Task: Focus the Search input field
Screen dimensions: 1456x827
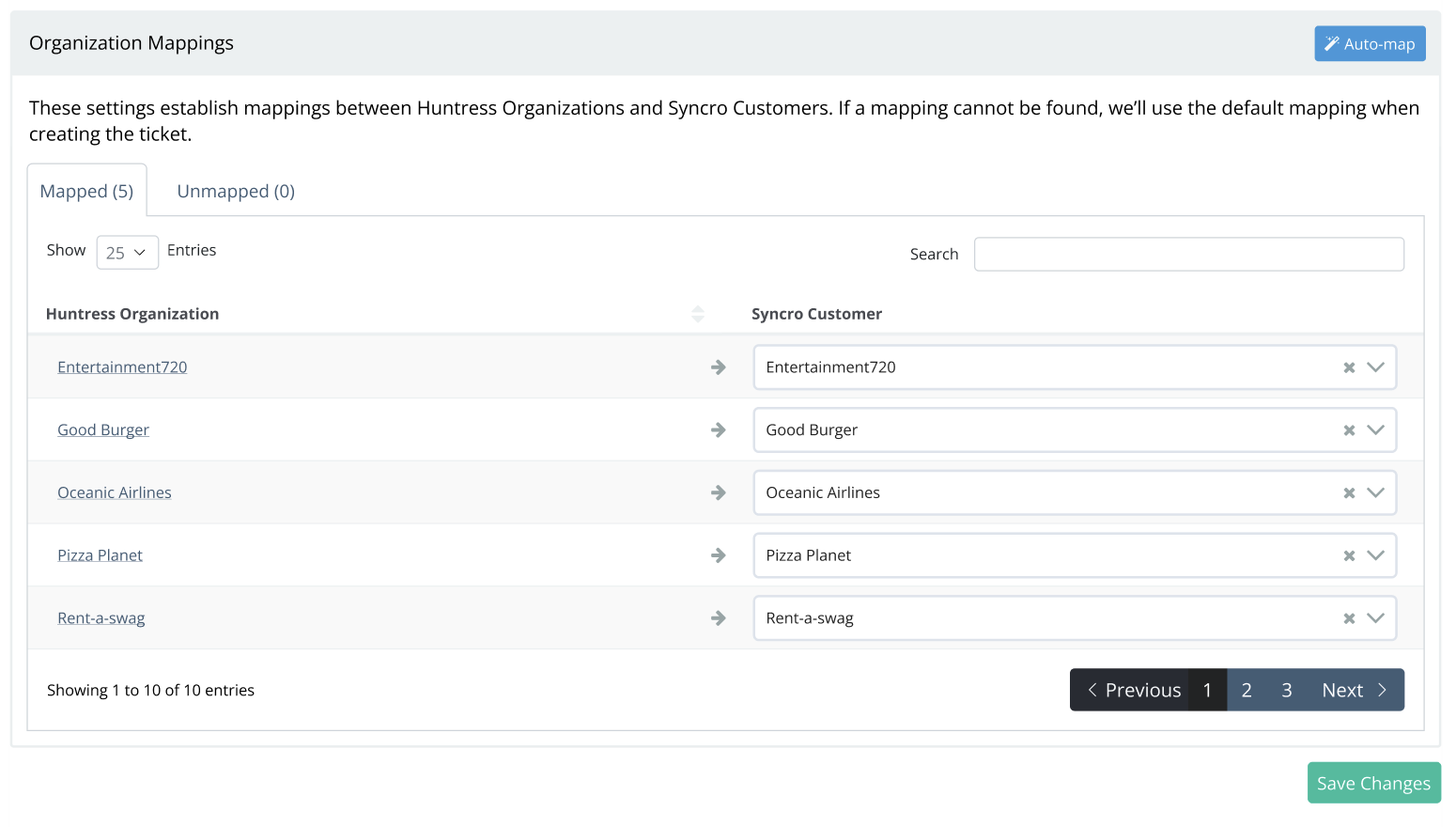Action: (x=1188, y=254)
